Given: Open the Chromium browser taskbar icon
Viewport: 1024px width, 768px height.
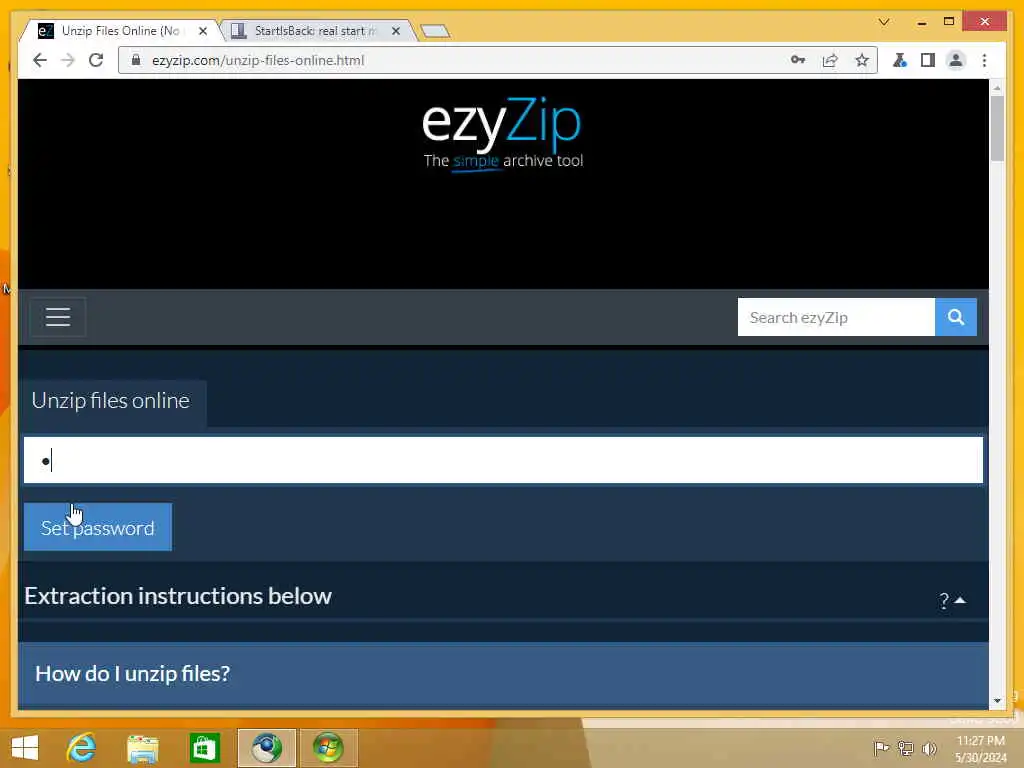Looking at the screenshot, I should 266,748.
